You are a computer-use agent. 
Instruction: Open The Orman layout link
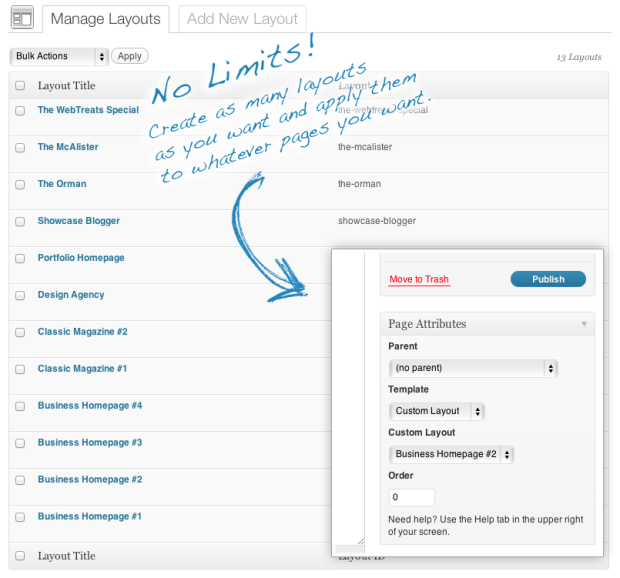coord(62,184)
